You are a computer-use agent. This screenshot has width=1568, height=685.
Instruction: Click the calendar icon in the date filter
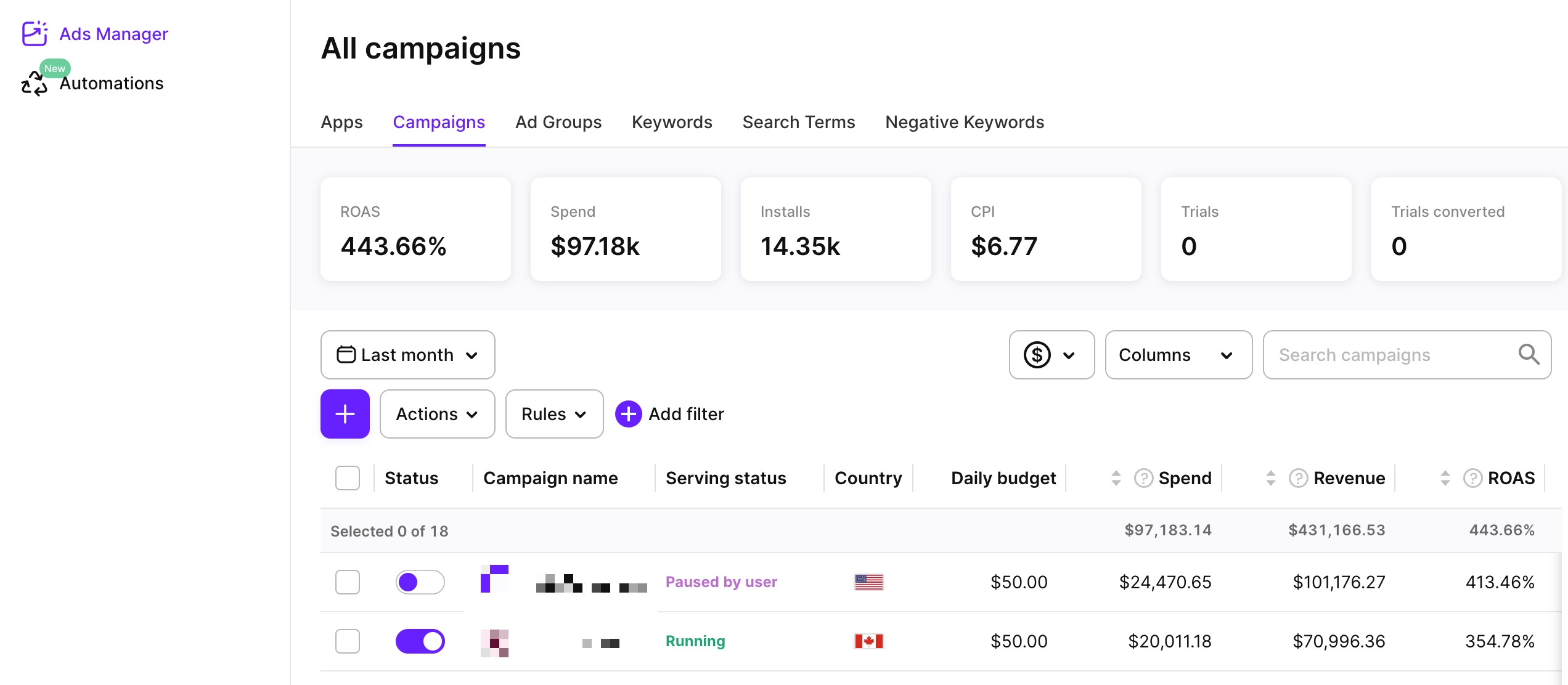347,355
